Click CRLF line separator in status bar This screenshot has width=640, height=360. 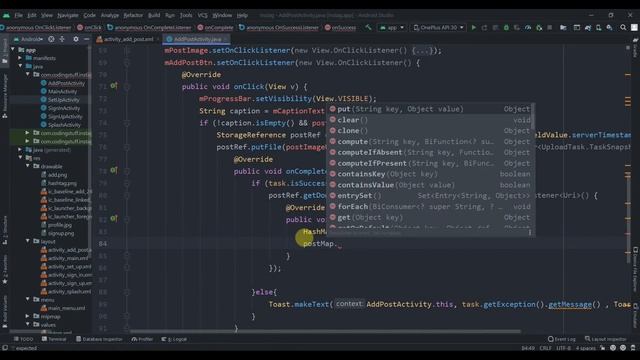click(x=545, y=348)
